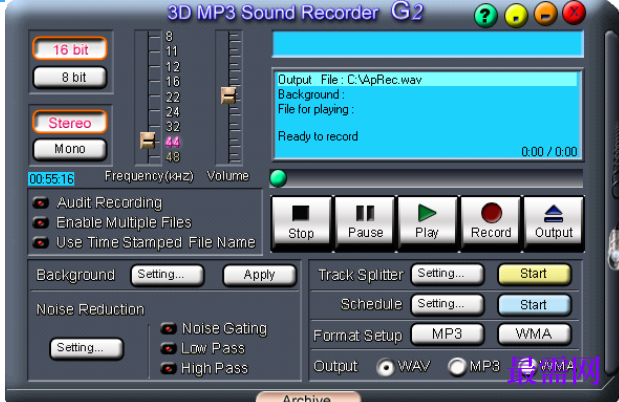The height and width of the screenshot is (402, 619).
Task: Open Noise Reduction Setting dialog
Action: click(87, 348)
